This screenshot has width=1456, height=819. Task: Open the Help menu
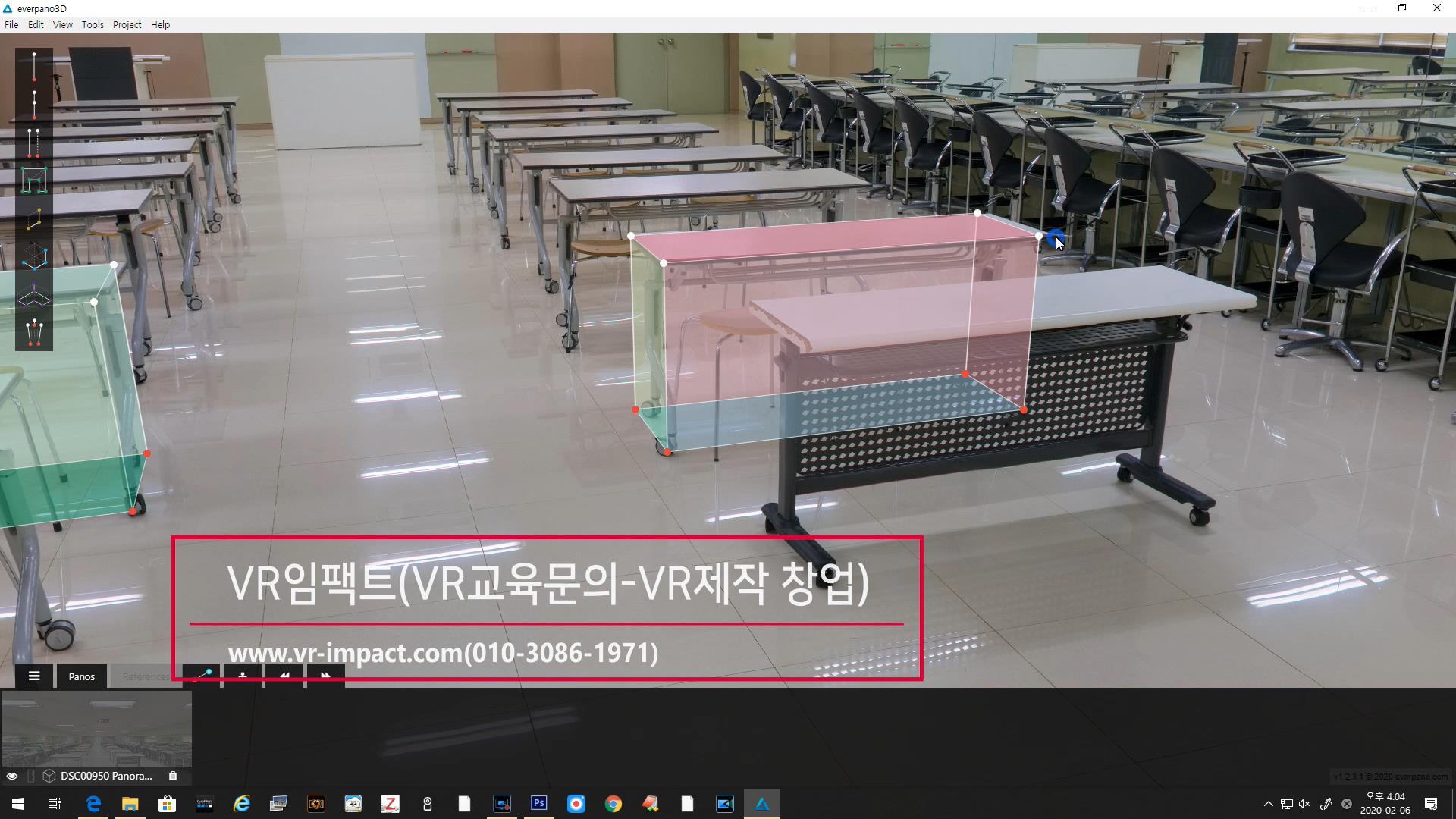pyautogui.click(x=160, y=24)
